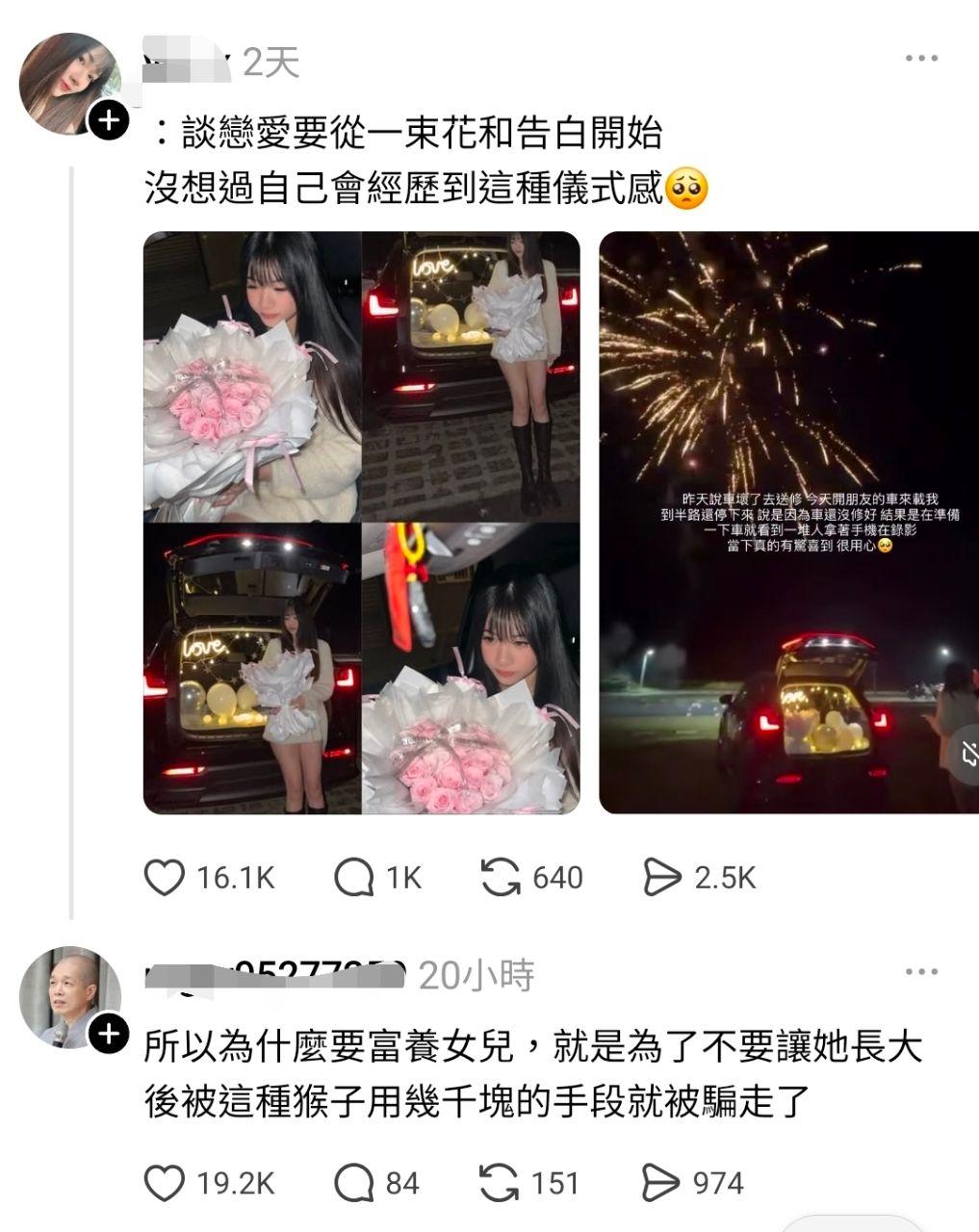Image resolution: width=979 pixels, height=1232 pixels.
Task: Open the reply text starting 所以為什麼
Action: click(x=533, y=1074)
